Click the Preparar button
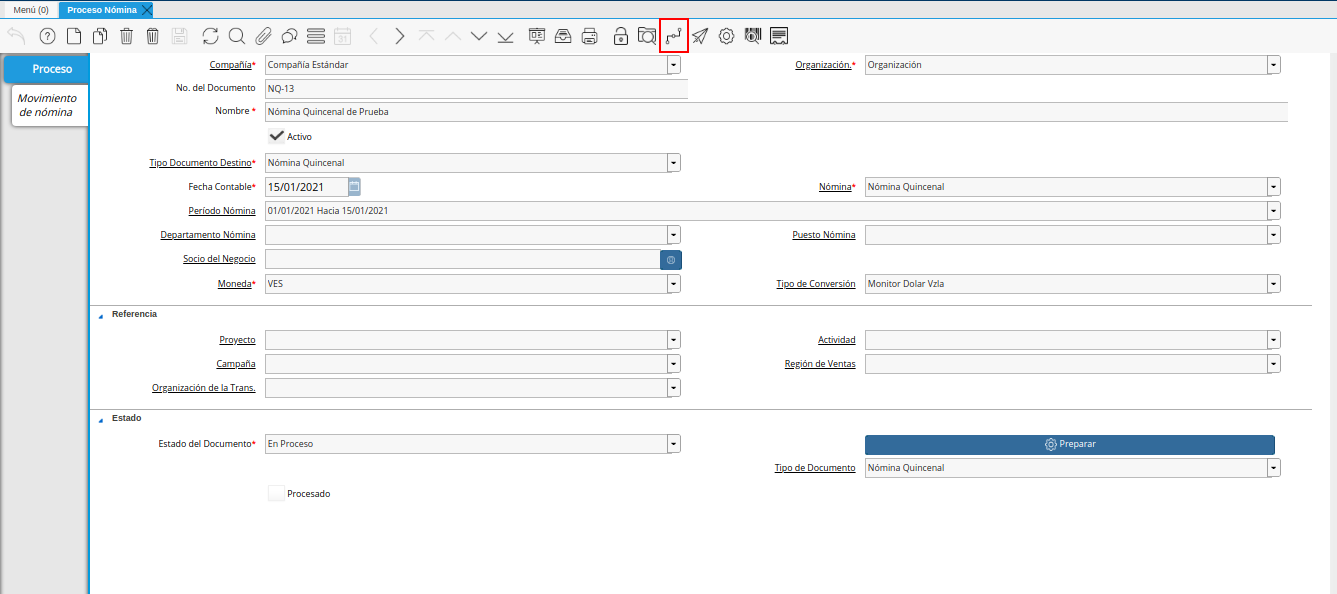 1069,444
